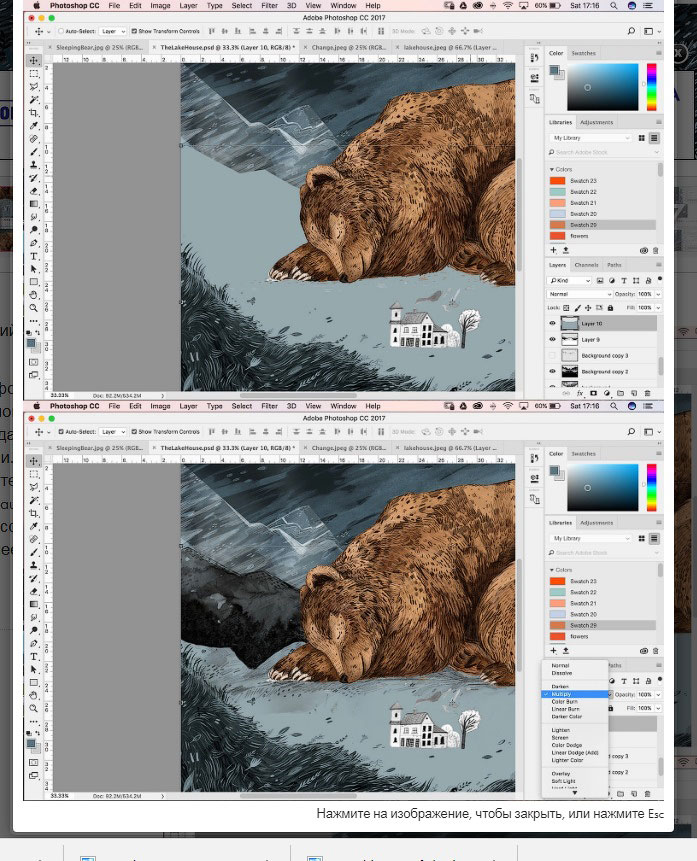Open the Normal blend mode dropdown in upper Layers panel

pyautogui.click(x=579, y=294)
